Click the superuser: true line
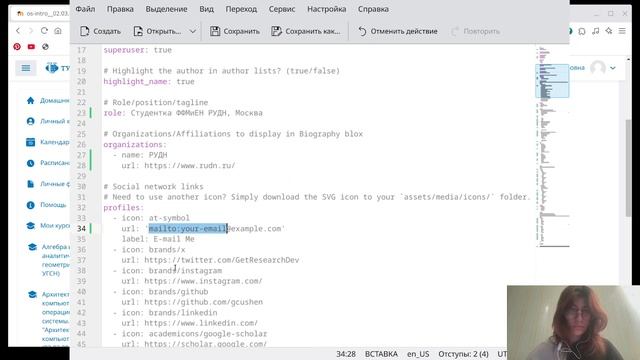The height and width of the screenshot is (360, 640). [x=138, y=50]
